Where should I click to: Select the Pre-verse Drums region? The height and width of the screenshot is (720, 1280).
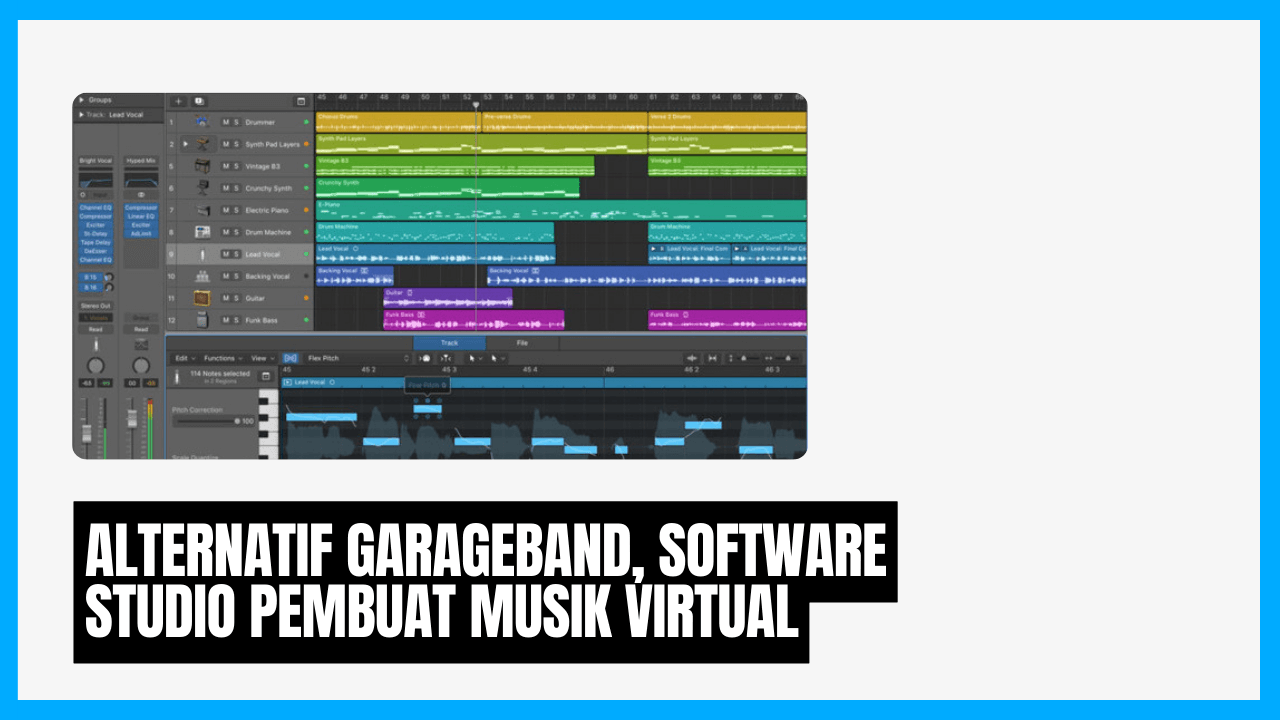[563, 122]
